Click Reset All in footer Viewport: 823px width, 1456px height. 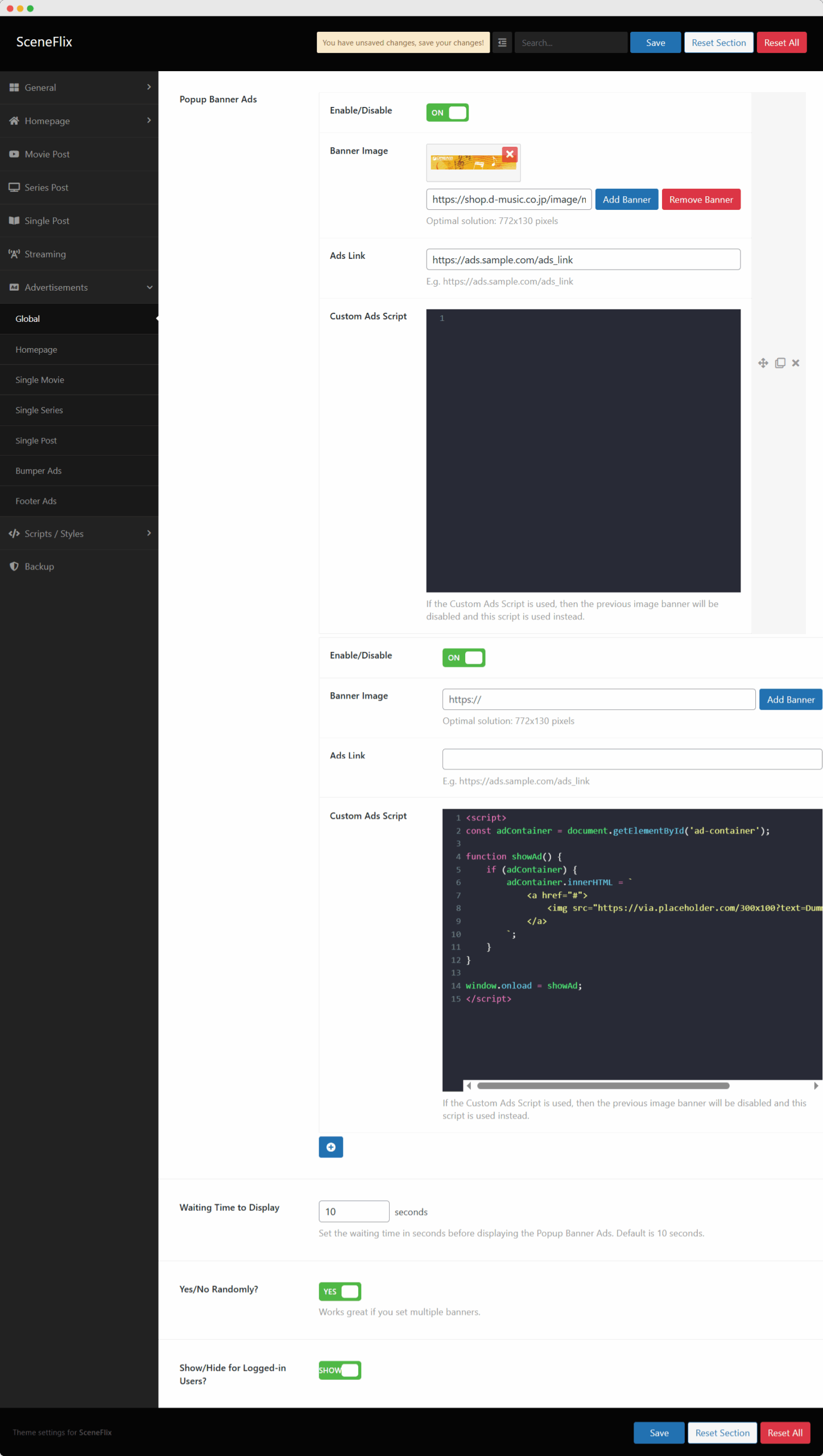785,1433
